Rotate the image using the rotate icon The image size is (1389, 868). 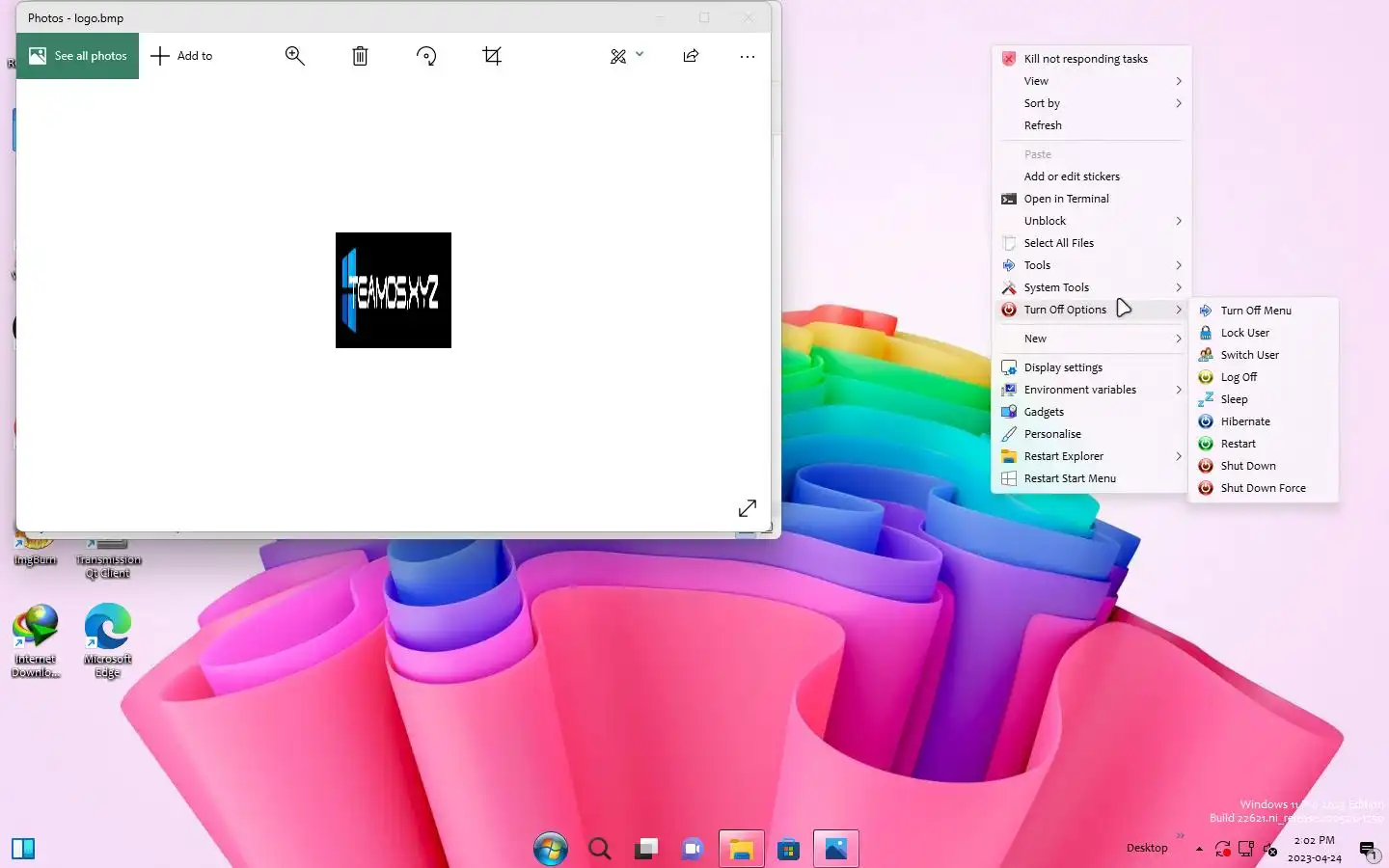coord(426,56)
